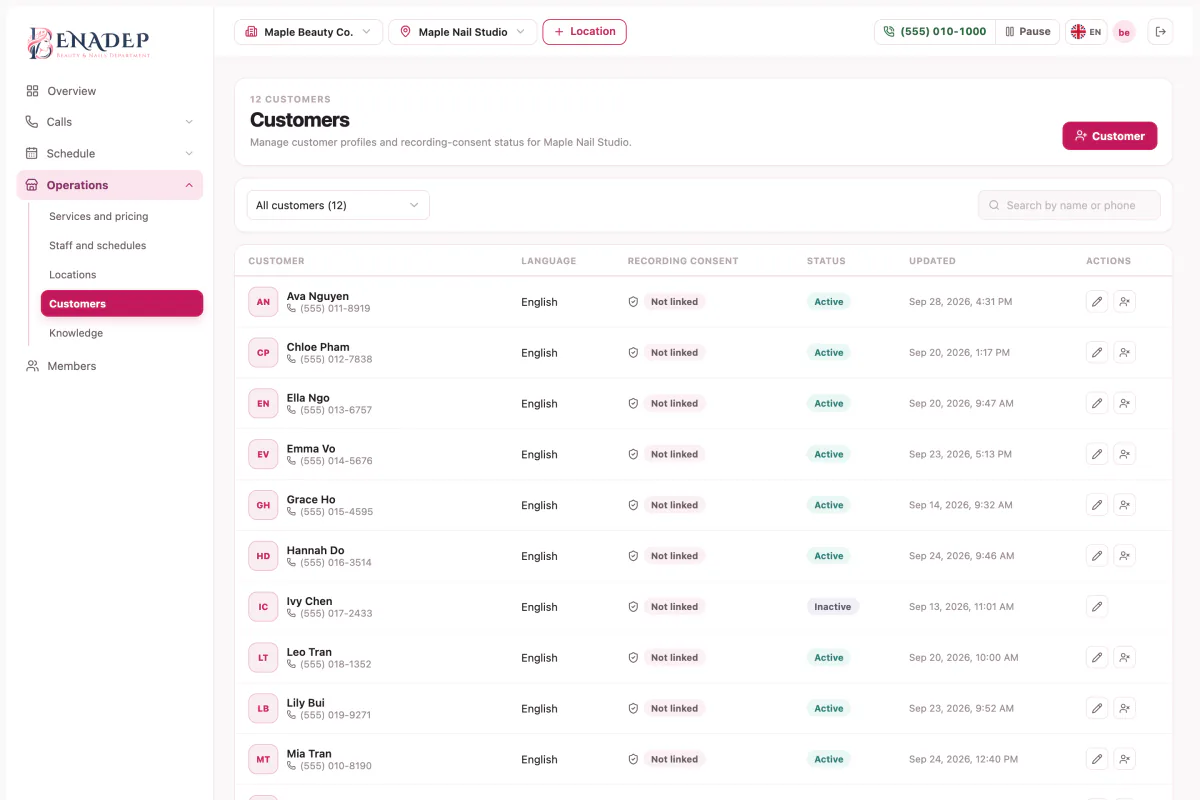Click the Status column header
Screen dimensions: 1200x800
pyautogui.click(x=826, y=261)
